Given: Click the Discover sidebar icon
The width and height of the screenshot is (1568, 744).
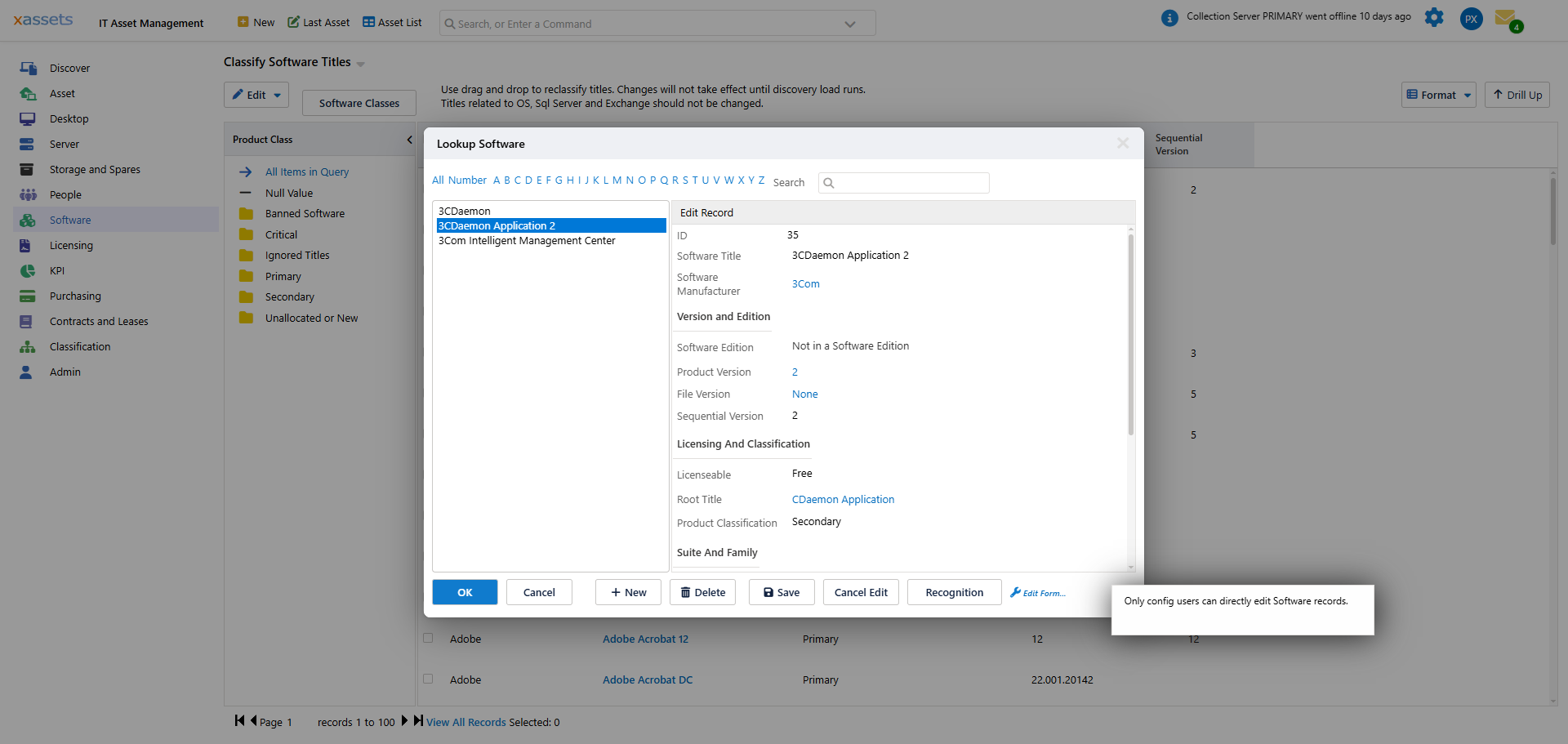Looking at the screenshot, I should [x=28, y=68].
